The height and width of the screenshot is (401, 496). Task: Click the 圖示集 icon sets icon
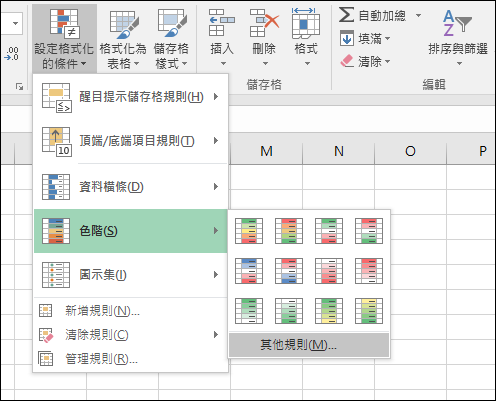pyautogui.click(x=56, y=275)
